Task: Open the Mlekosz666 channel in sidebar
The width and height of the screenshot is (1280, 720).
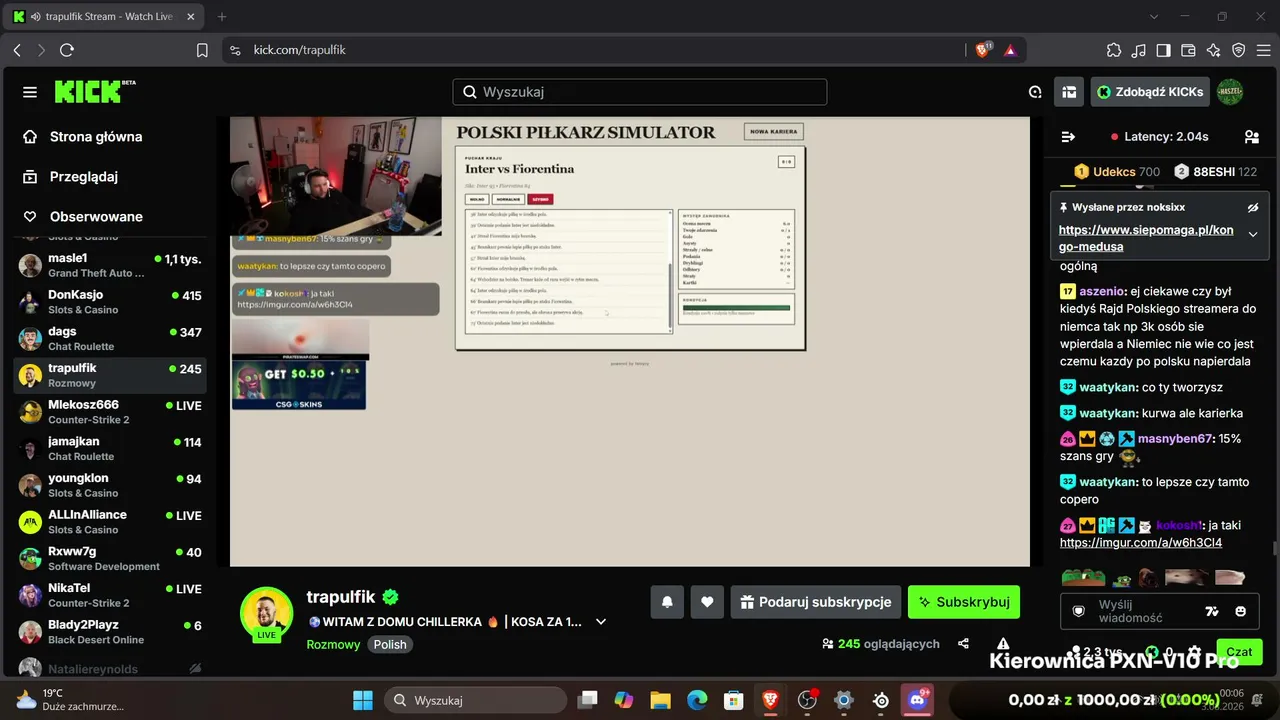Action: 110,412
